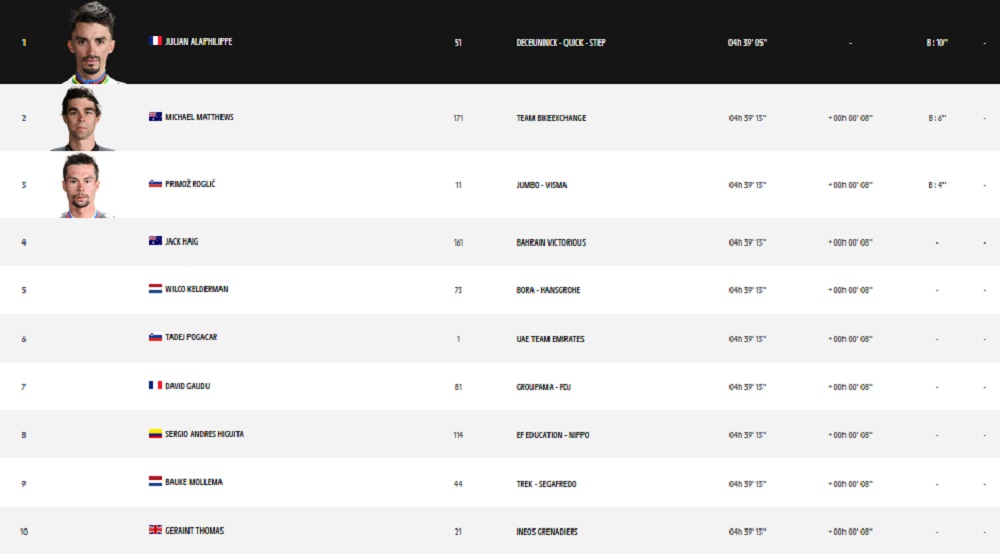Click the Australian flag beside Jack Haig
Viewport: 1000px width, 554px height.
[x=155, y=241]
